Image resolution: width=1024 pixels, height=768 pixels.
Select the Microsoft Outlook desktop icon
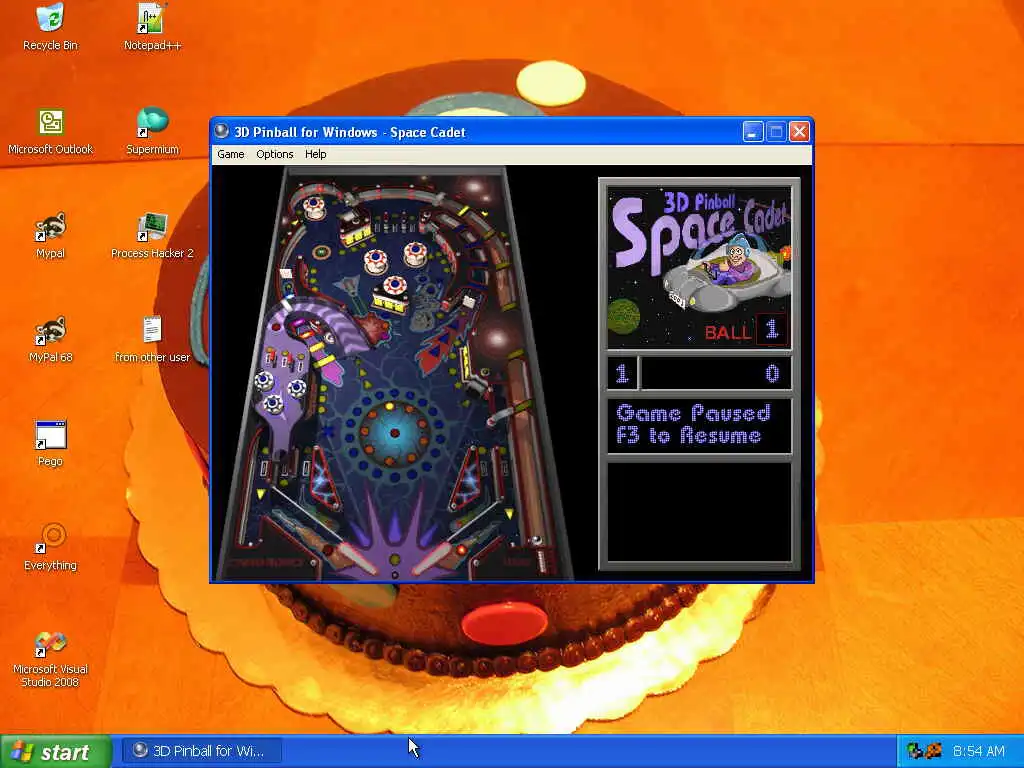tap(50, 131)
